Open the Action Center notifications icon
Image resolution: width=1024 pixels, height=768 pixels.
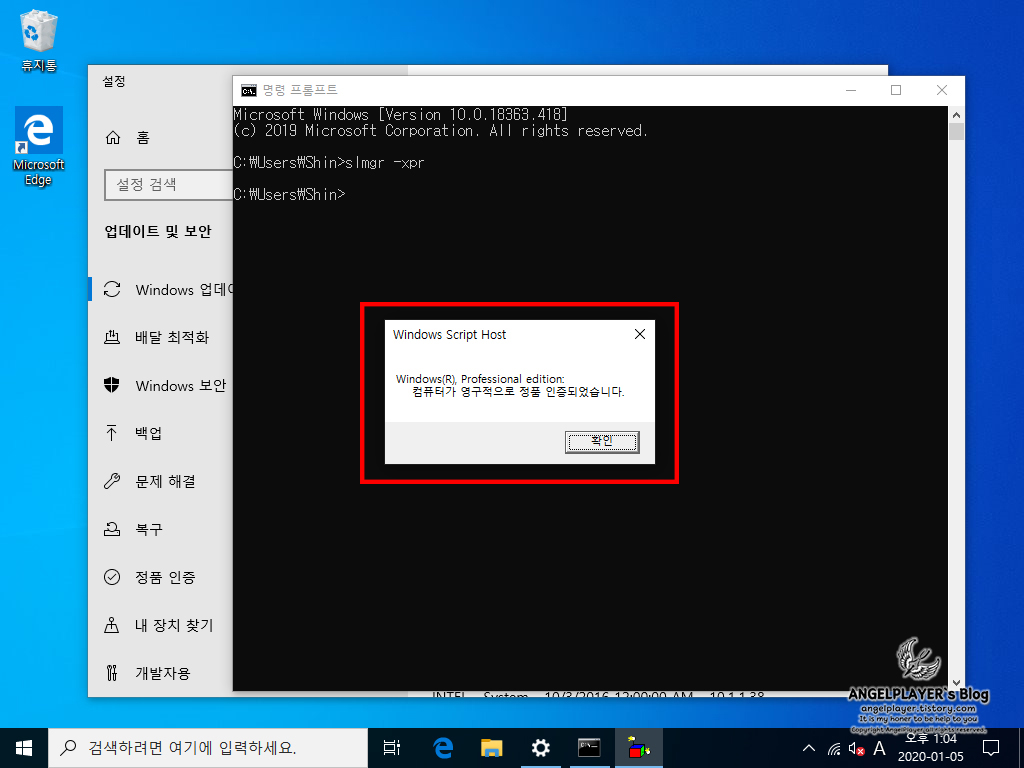tap(991, 748)
